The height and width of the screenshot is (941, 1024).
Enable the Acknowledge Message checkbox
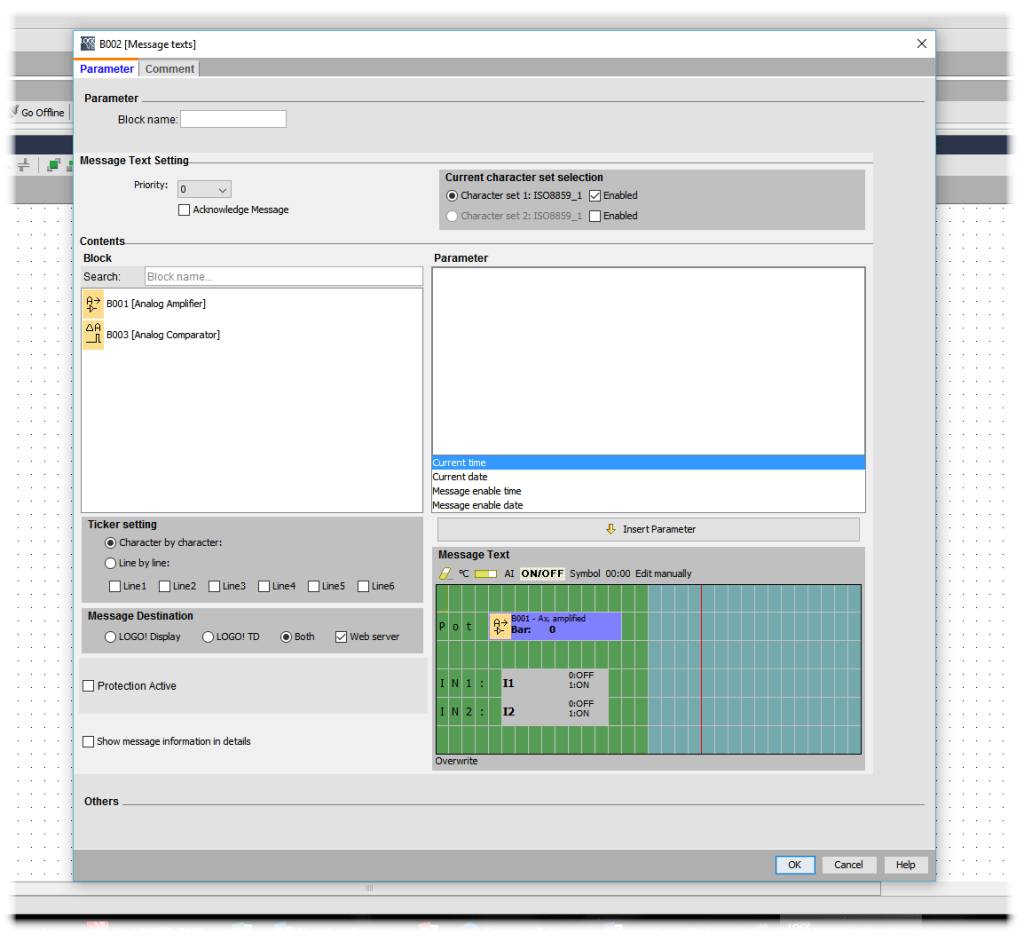[x=184, y=210]
